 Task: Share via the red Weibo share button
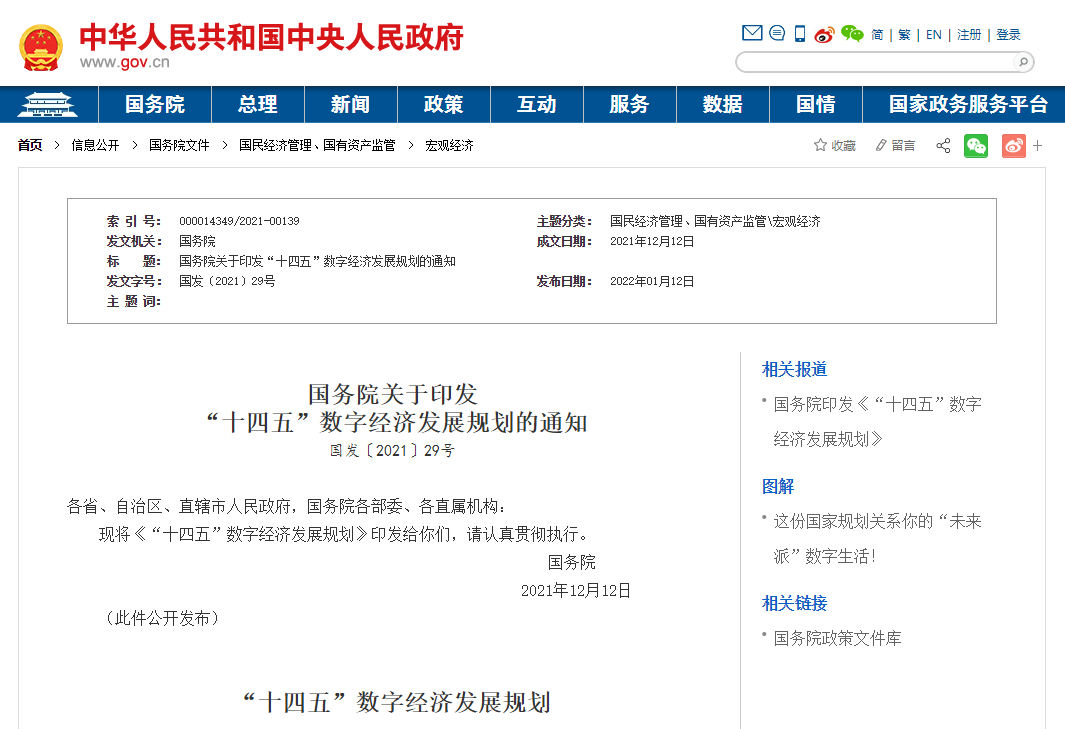coord(1013,146)
